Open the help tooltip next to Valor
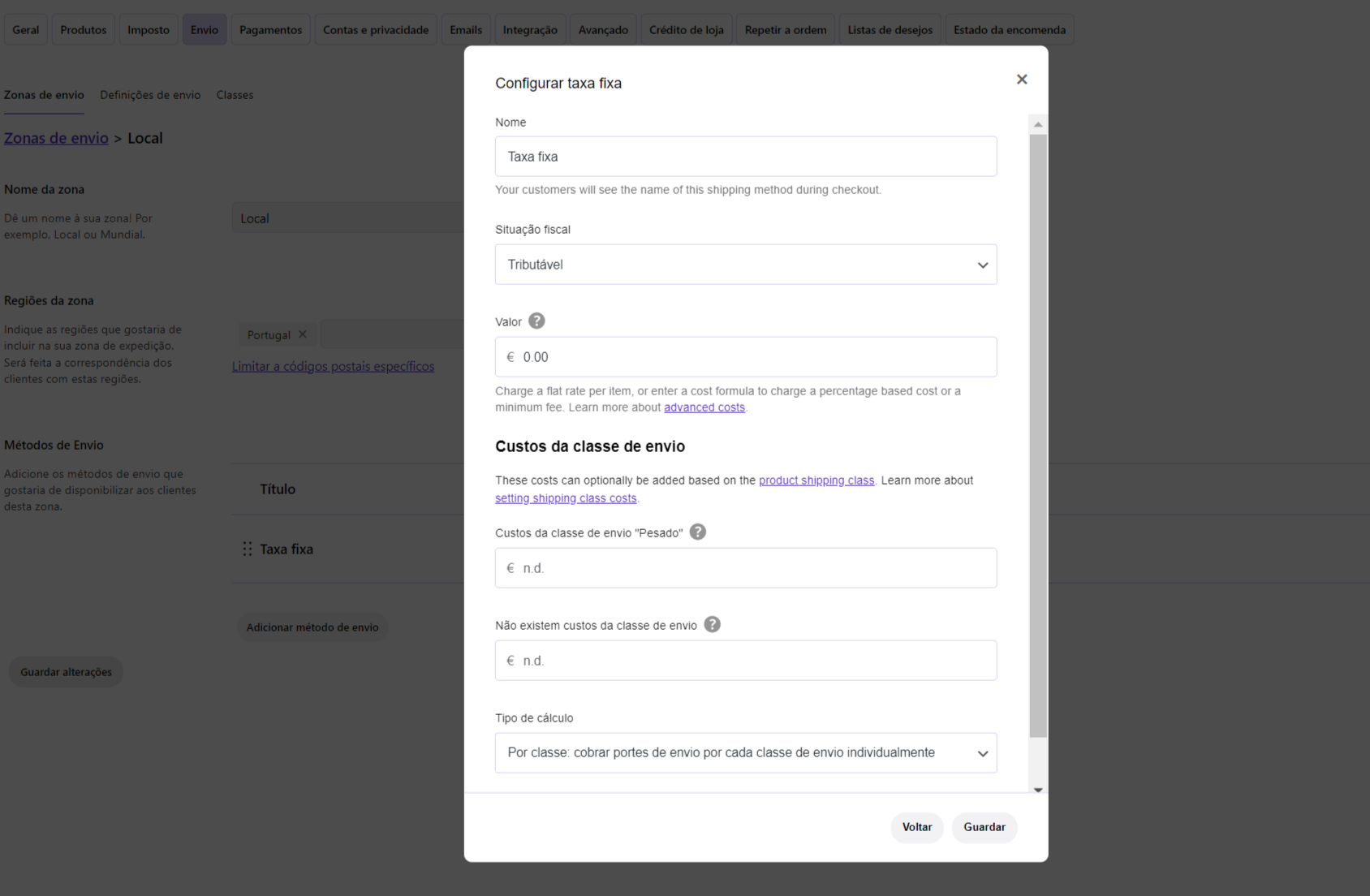Viewport: 1370px width, 896px height. pyautogui.click(x=536, y=321)
